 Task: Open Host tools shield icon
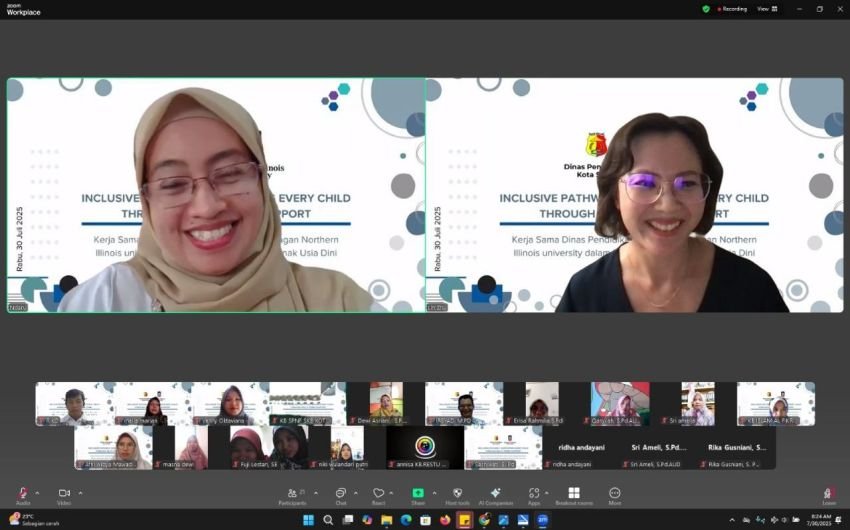(x=457, y=493)
